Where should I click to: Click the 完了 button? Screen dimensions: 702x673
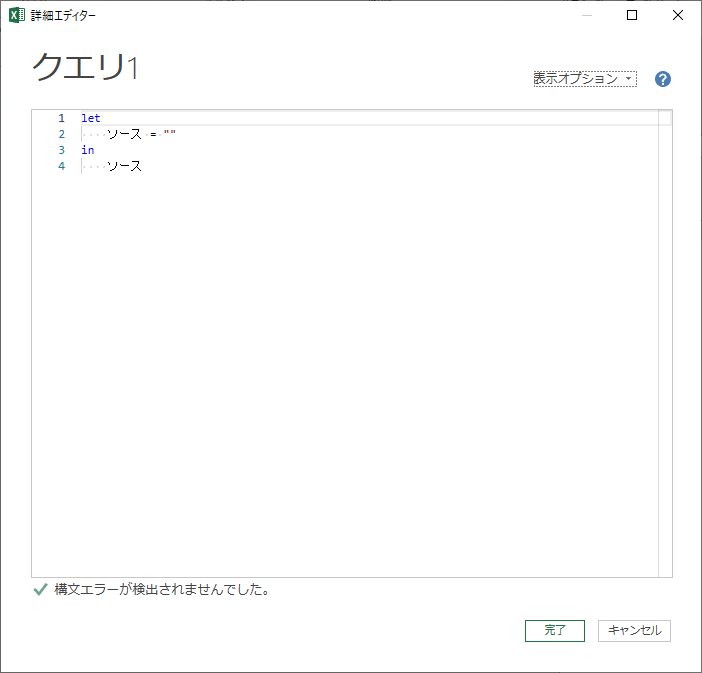coord(555,630)
